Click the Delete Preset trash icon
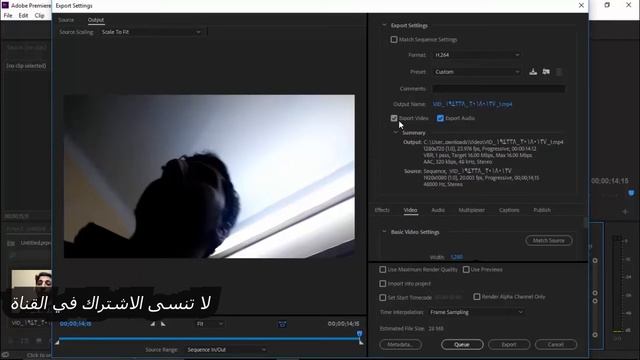Screen dimensions: 640x360 (559, 72)
